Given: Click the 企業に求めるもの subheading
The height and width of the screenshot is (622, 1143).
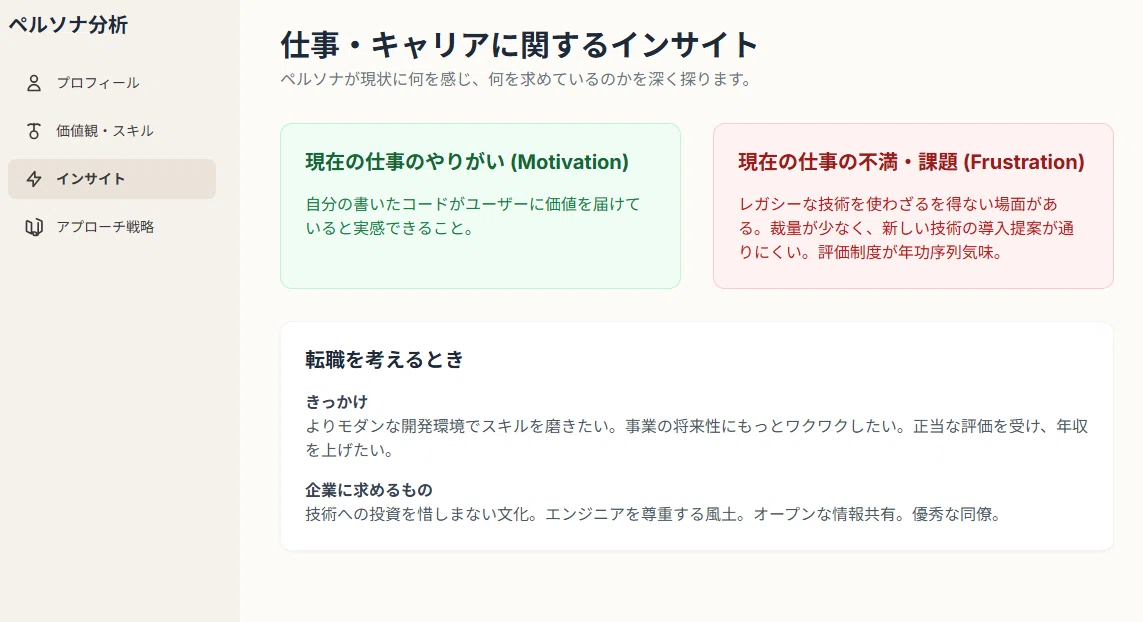Looking at the screenshot, I should (369, 490).
